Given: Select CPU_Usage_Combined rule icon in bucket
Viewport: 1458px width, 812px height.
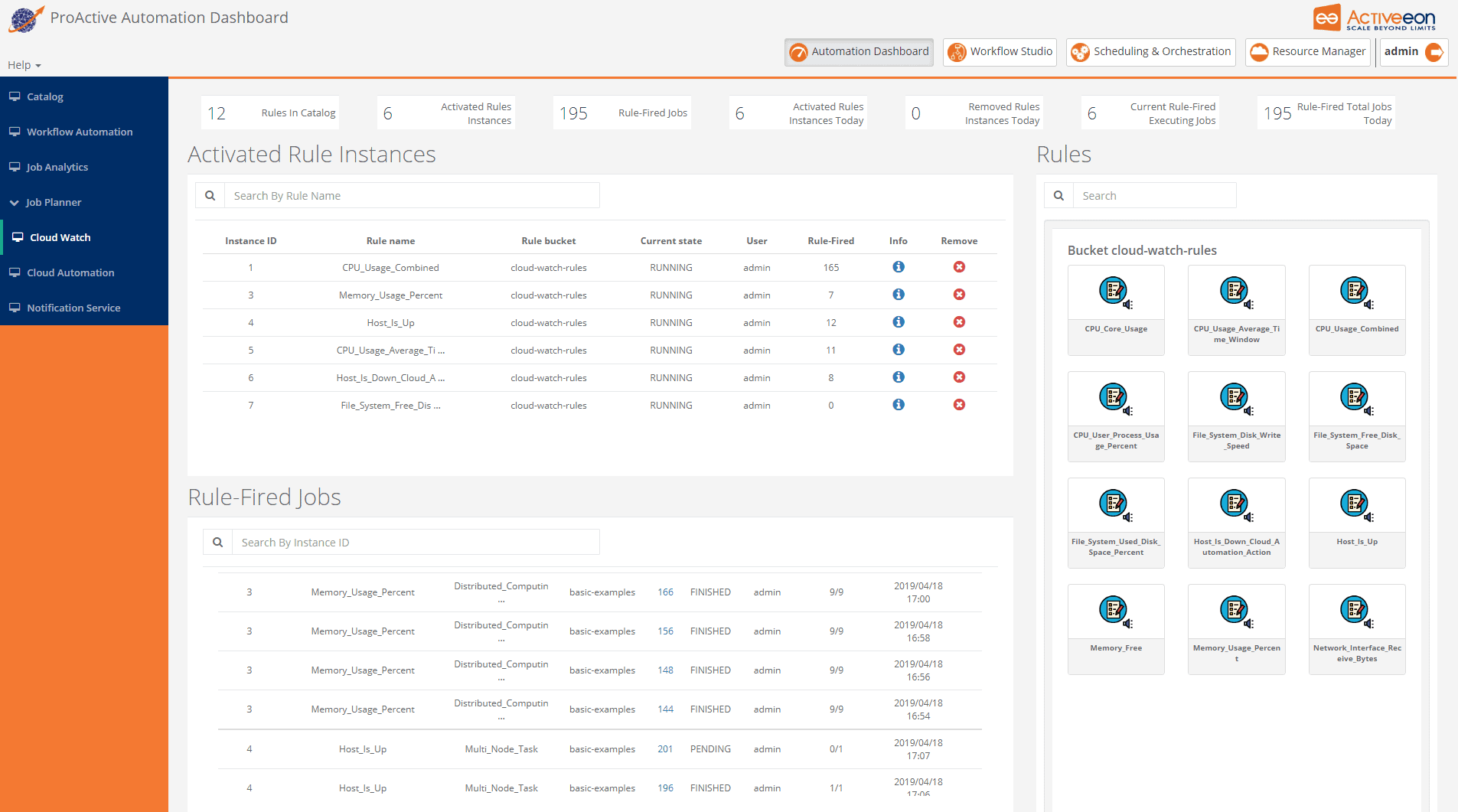Looking at the screenshot, I should pyautogui.click(x=1356, y=292).
